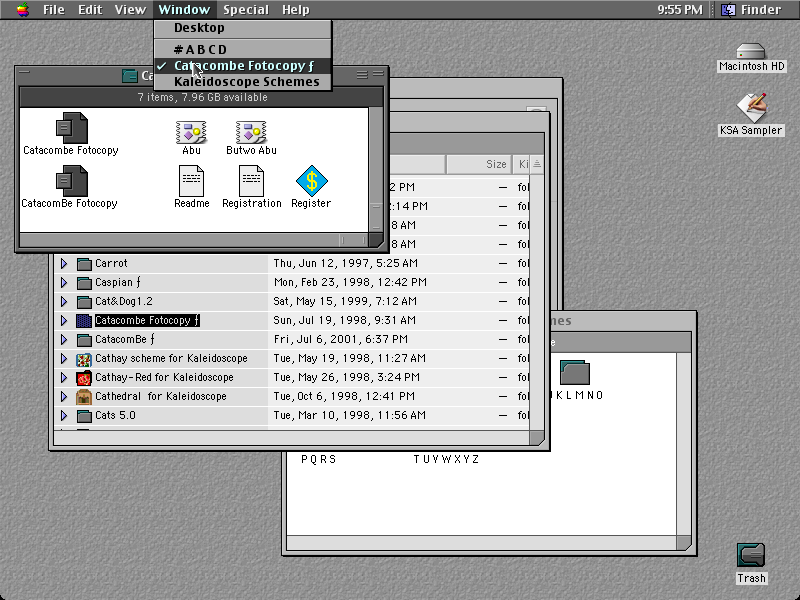Click the folder icon in Catacombe window title
This screenshot has width=800, height=600.
click(130, 76)
